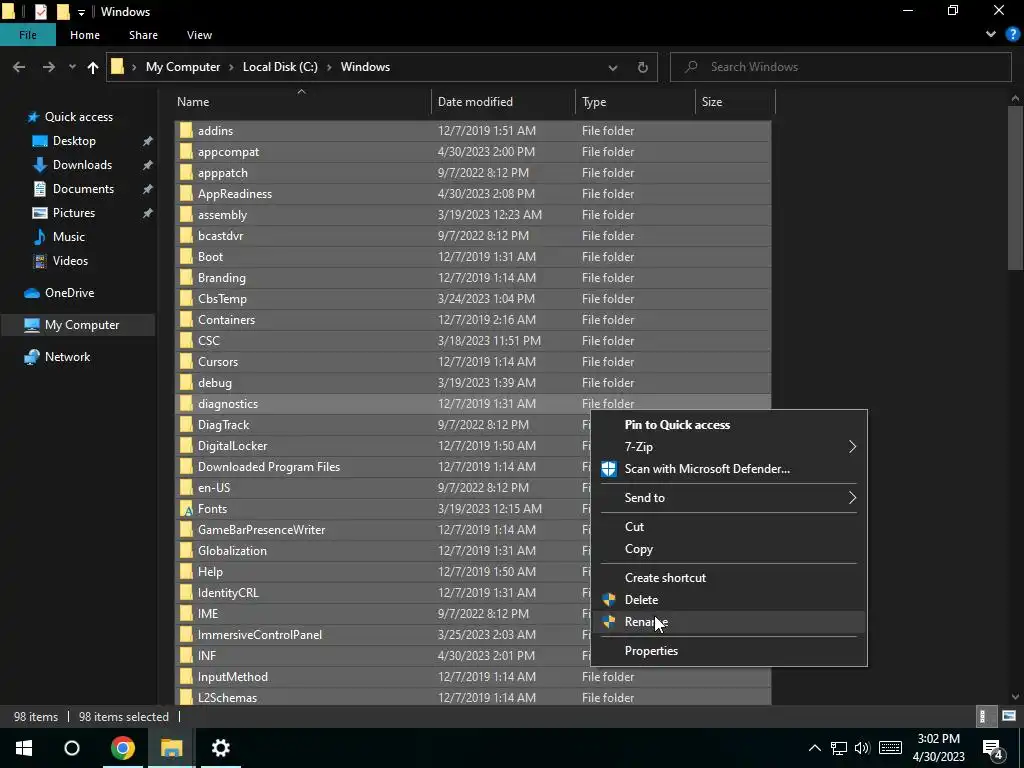Switch to the Share ribbon tab
This screenshot has height=768, width=1024.
(x=143, y=35)
